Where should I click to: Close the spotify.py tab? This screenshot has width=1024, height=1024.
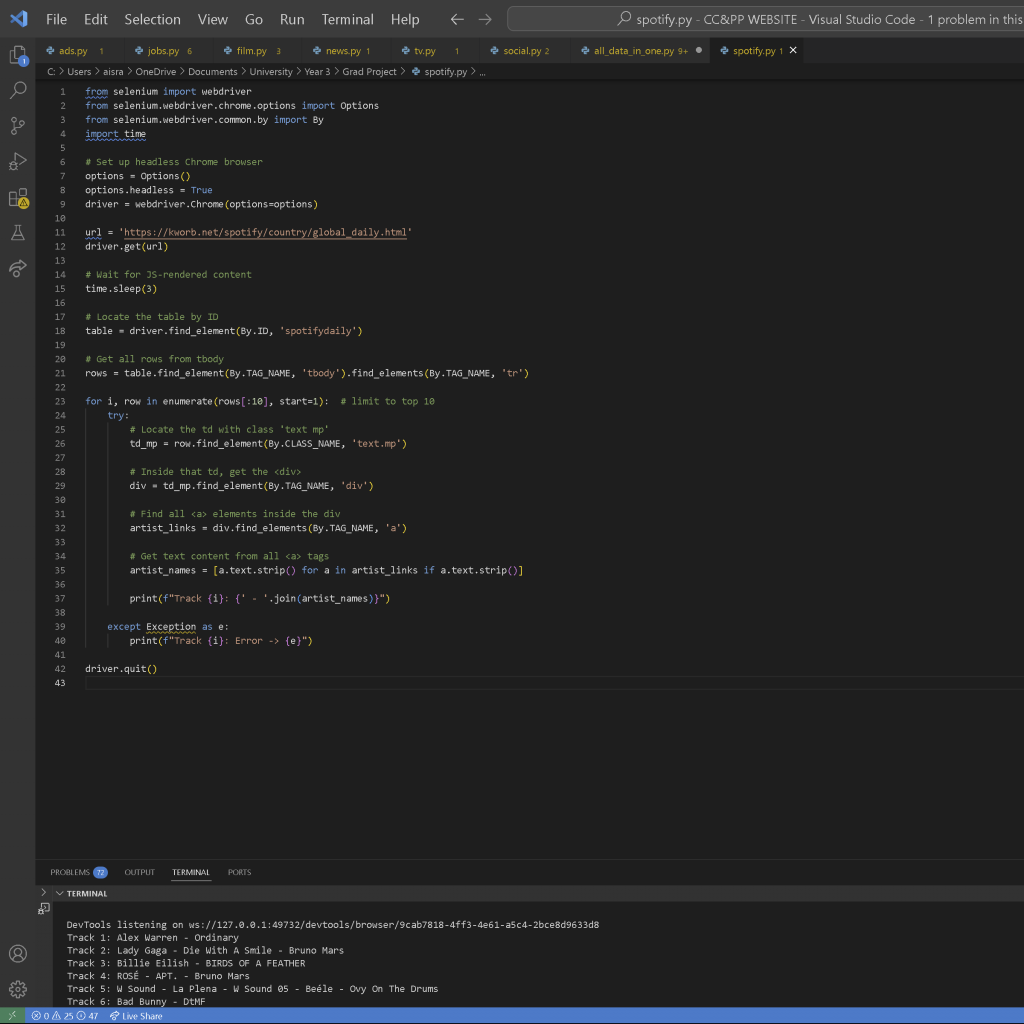(793, 50)
